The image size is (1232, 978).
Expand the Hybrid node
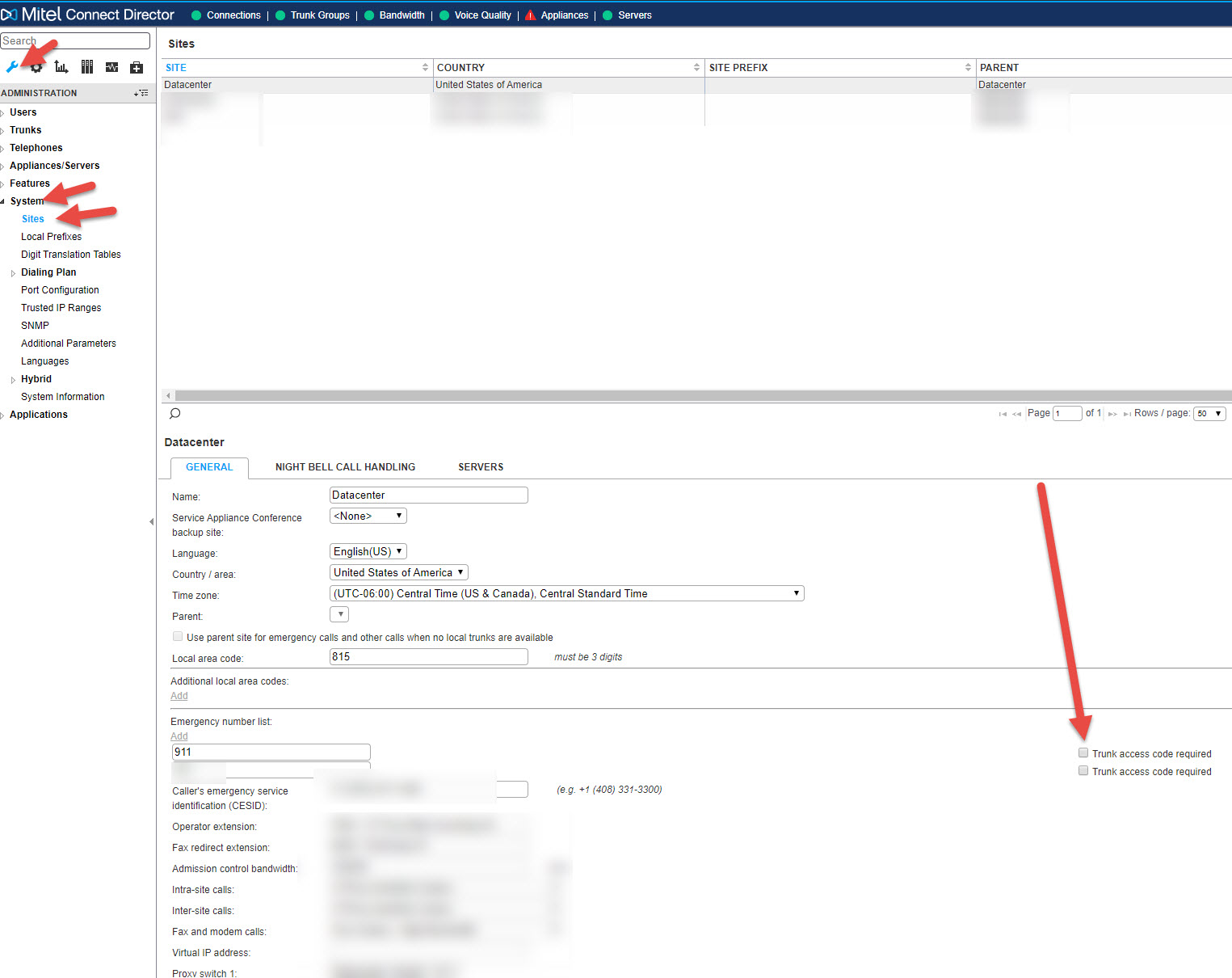click(13, 380)
